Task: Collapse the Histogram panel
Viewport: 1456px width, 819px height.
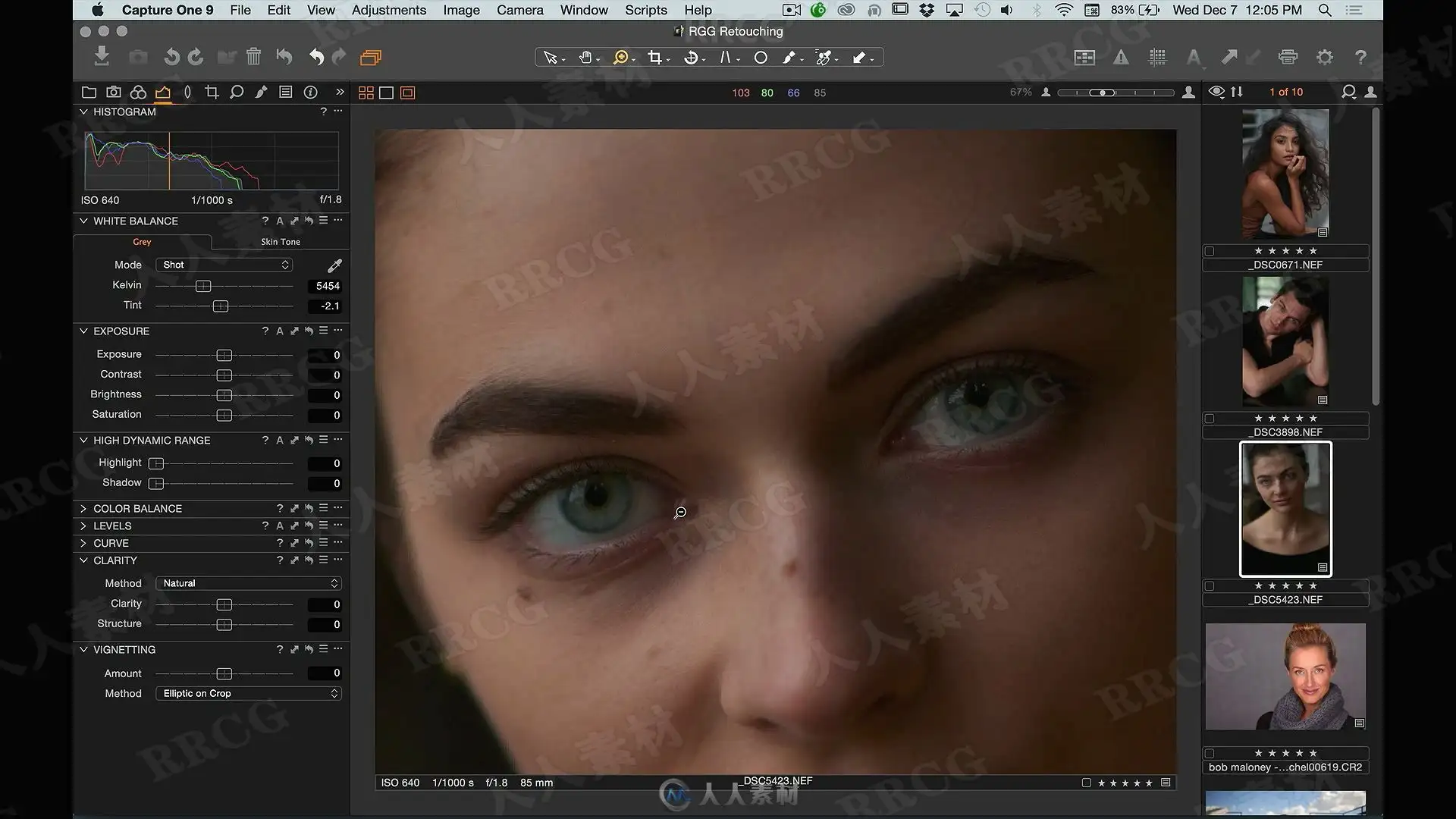Action: (83, 111)
